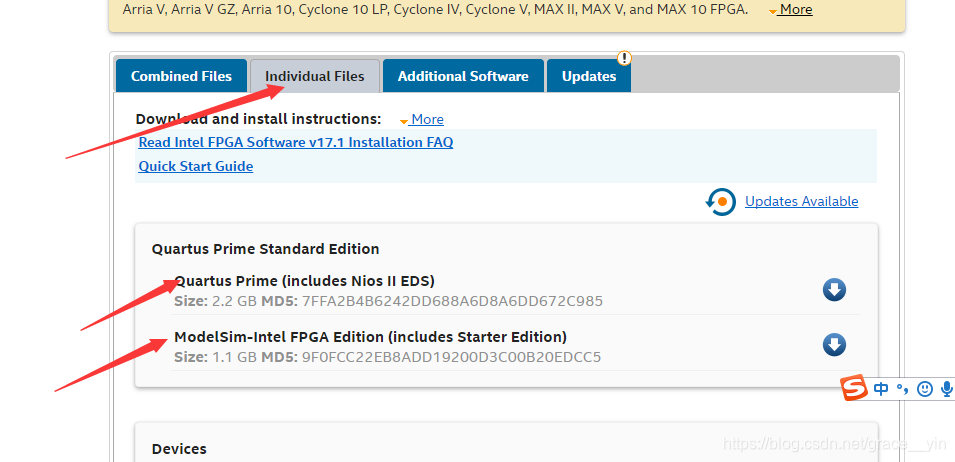The image size is (955, 462).
Task: Toggle Chinese input mode indicator
Action: 881,388
